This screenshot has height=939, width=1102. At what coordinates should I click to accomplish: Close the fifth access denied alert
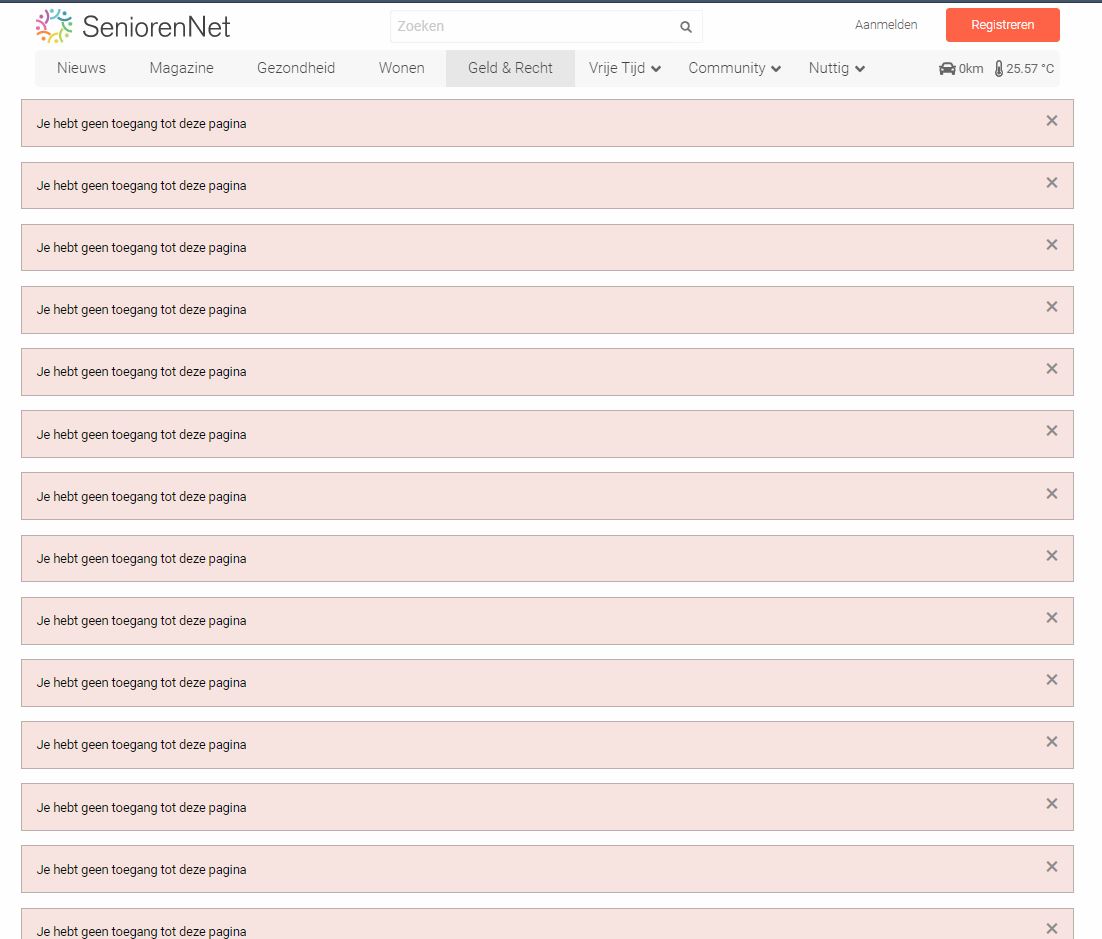(x=1051, y=369)
